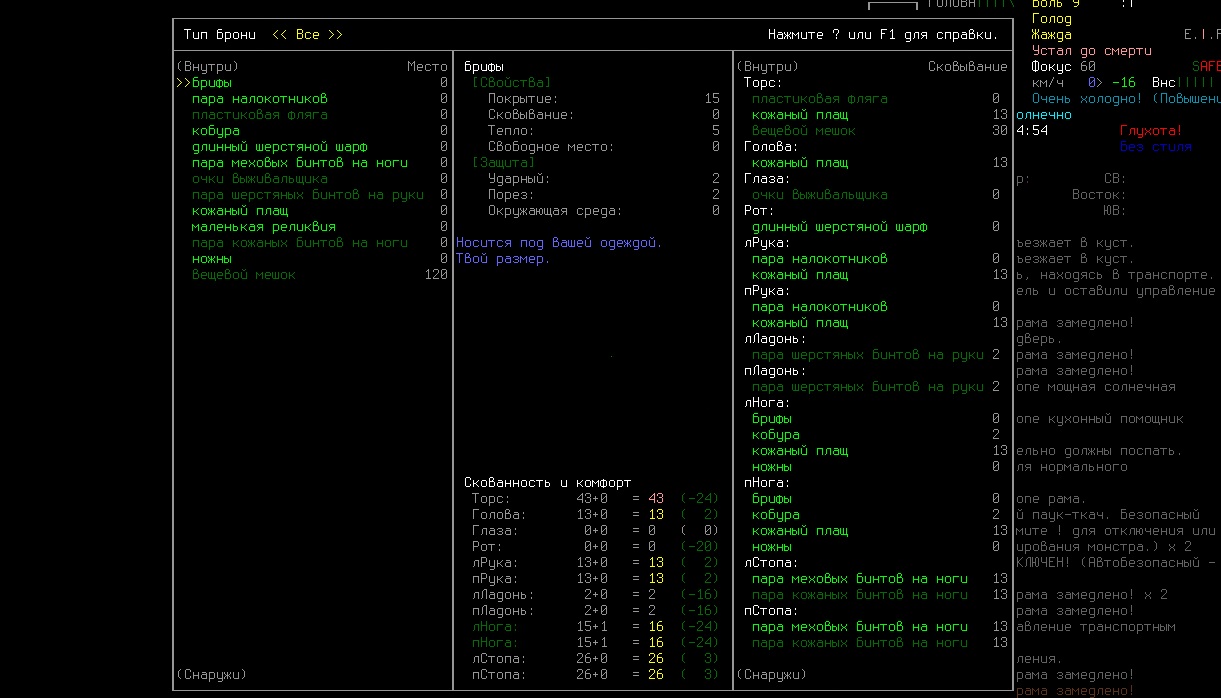Click the >> armor type next arrow
Viewport: 1221px width, 698px height.
click(336, 34)
